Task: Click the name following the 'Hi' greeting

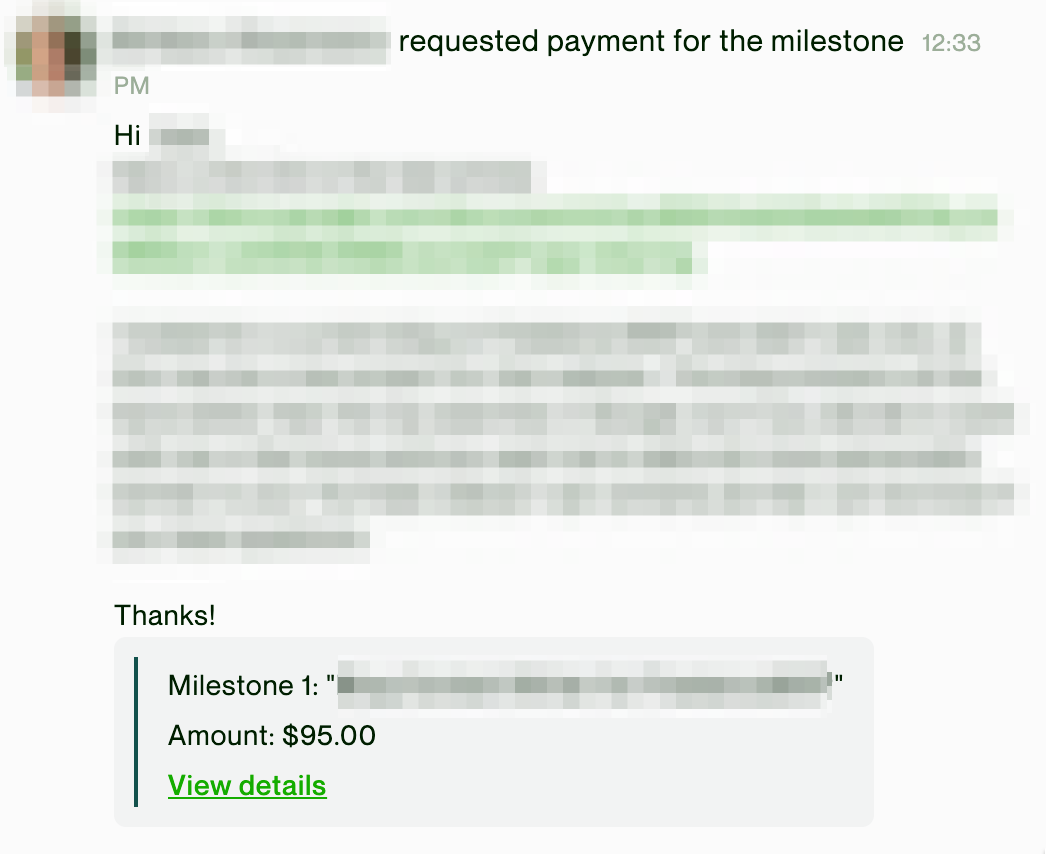Action: coord(185,134)
